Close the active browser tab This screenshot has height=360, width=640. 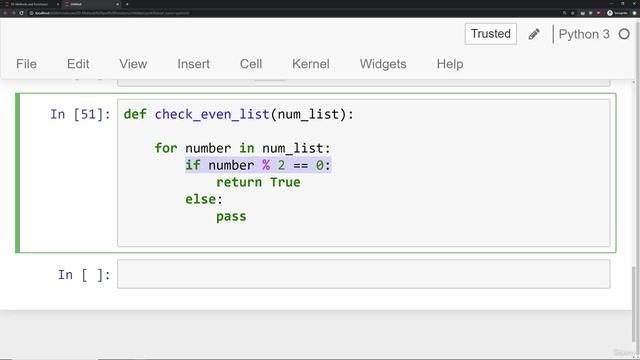(118, 4)
